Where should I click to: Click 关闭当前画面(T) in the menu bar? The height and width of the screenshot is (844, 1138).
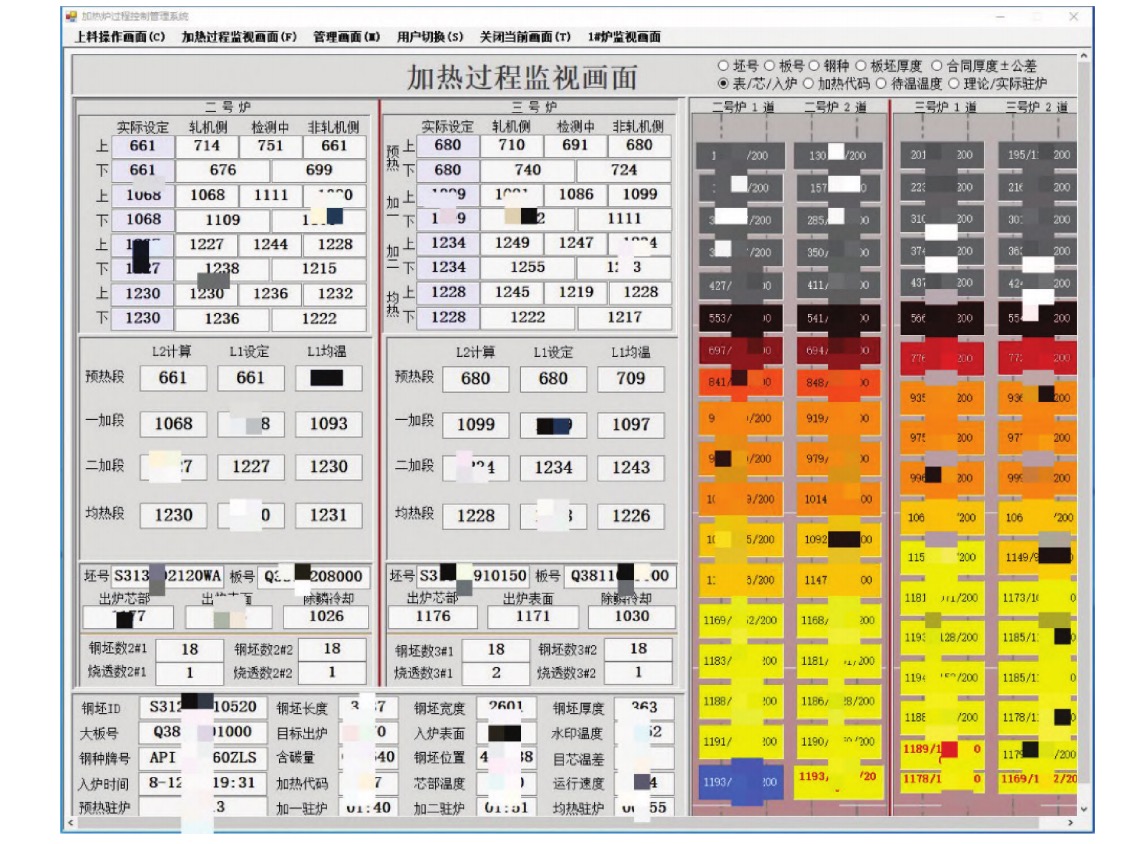point(525,37)
